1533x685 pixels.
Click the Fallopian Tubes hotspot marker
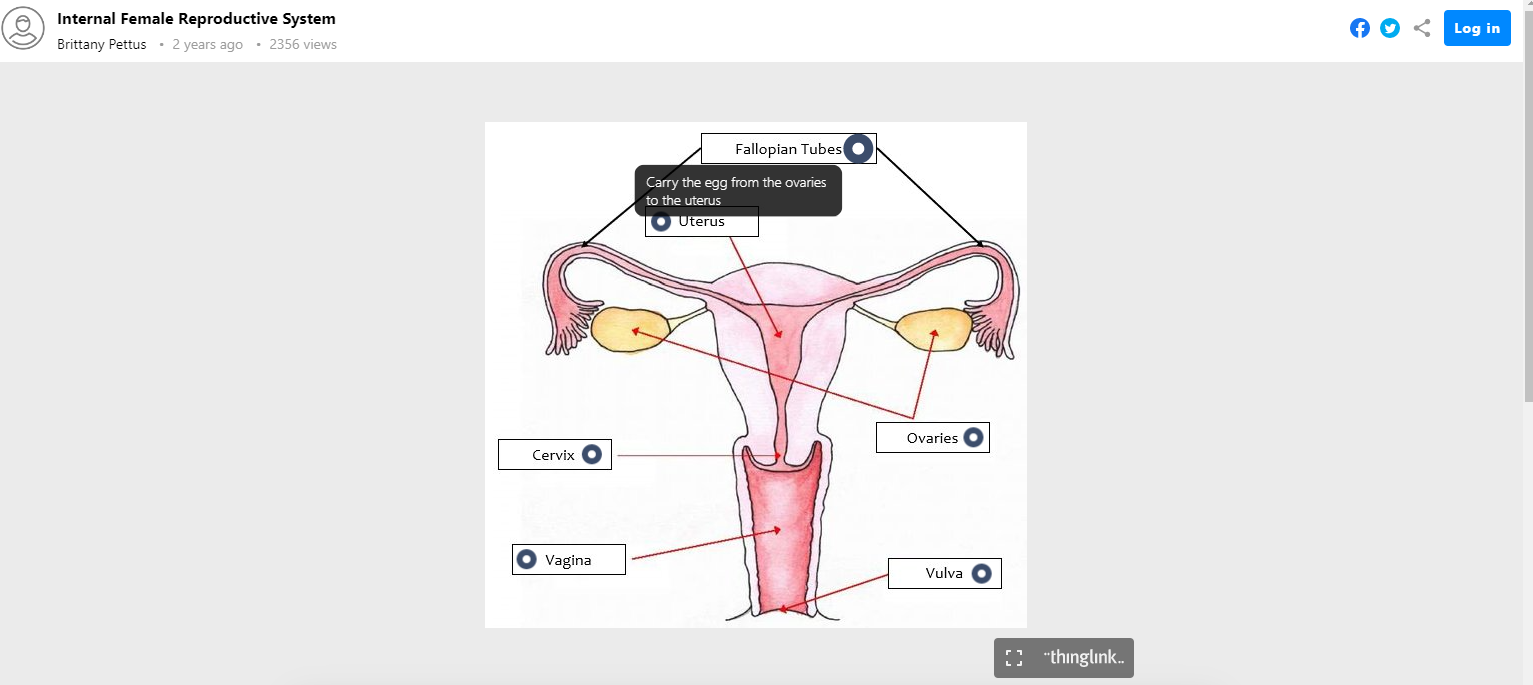858,149
